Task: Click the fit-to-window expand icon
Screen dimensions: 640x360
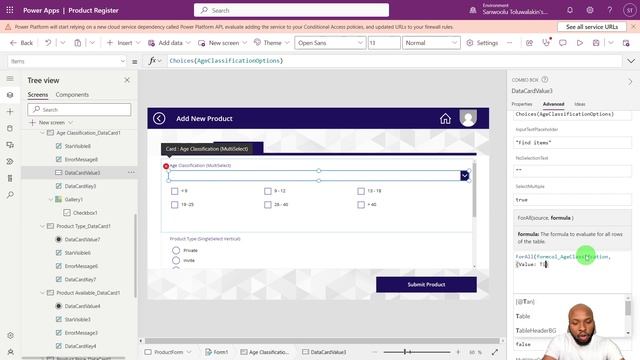Action: (495, 352)
